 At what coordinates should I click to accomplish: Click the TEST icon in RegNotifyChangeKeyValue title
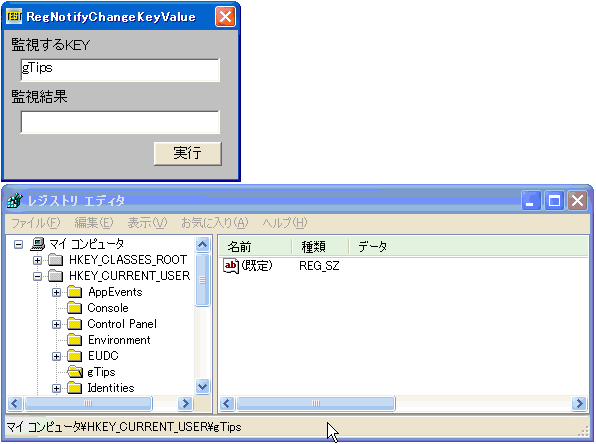(x=14, y=16)
